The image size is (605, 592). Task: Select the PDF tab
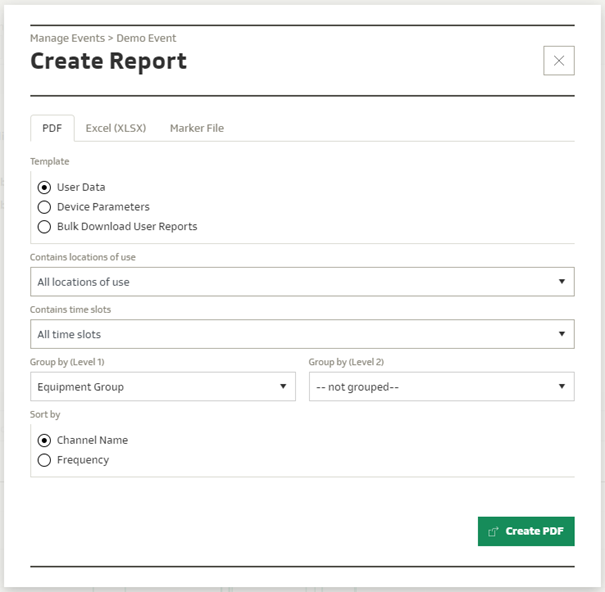point(51,128)
